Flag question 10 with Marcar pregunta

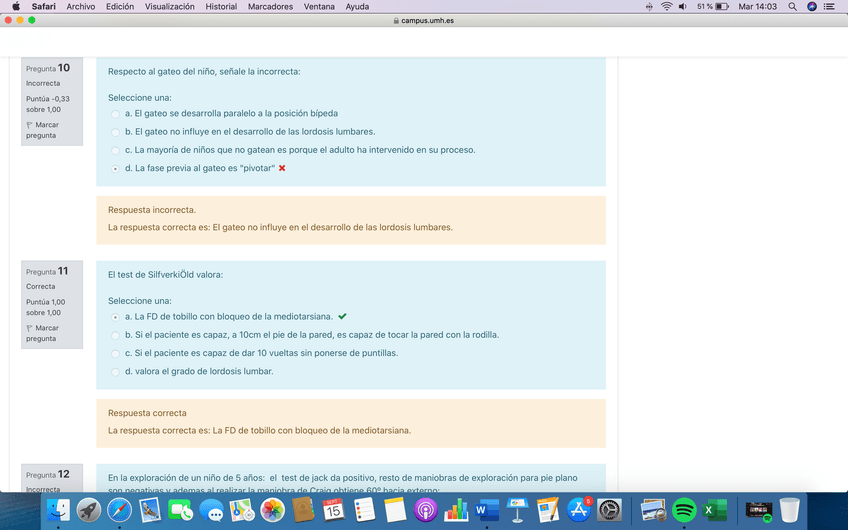point(41,130)
